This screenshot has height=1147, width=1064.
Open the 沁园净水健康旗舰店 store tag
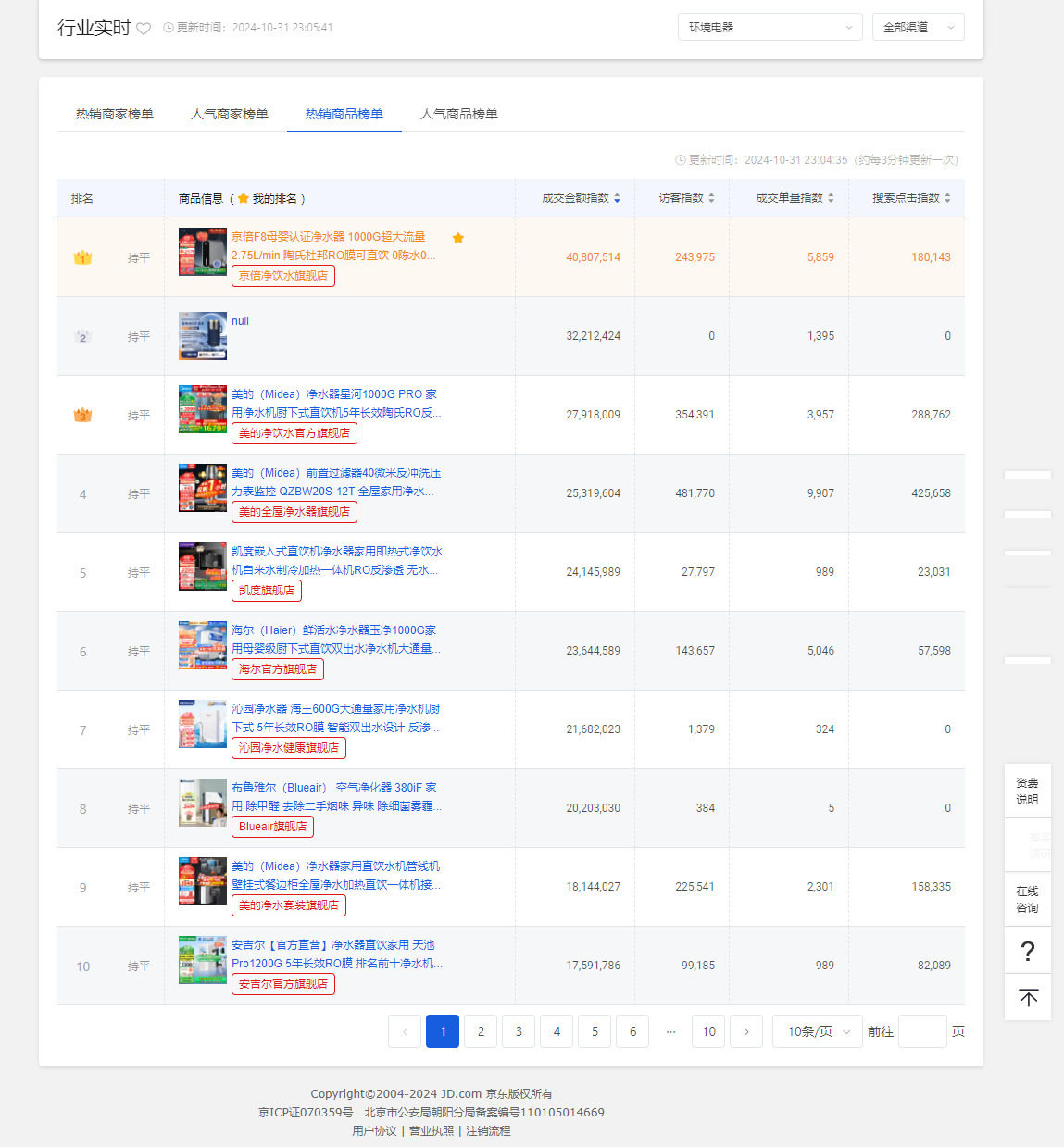289,748
